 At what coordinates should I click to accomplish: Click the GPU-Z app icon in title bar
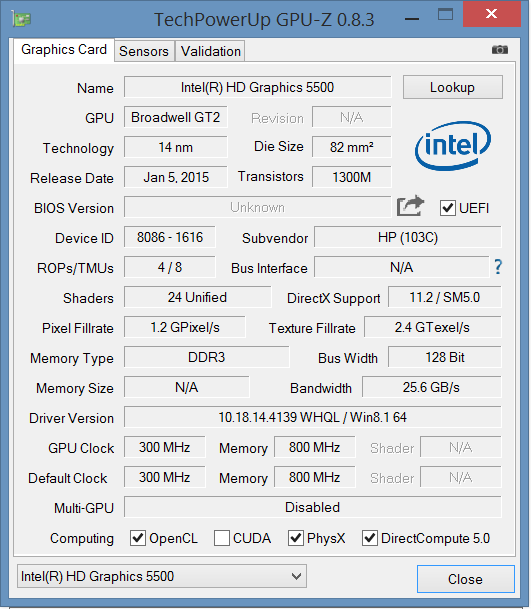tap(21, 19)
